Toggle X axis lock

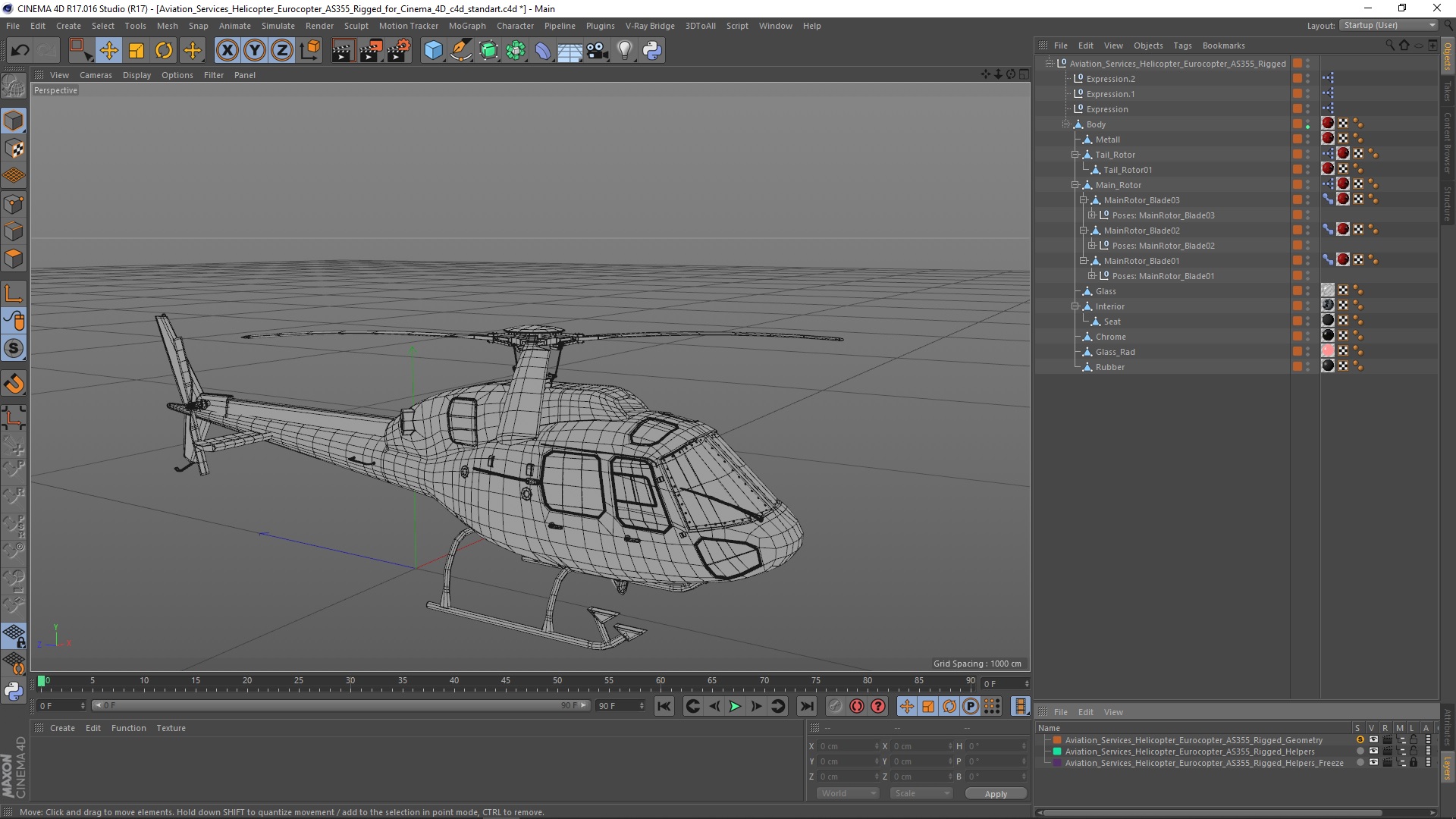[227, 51]
